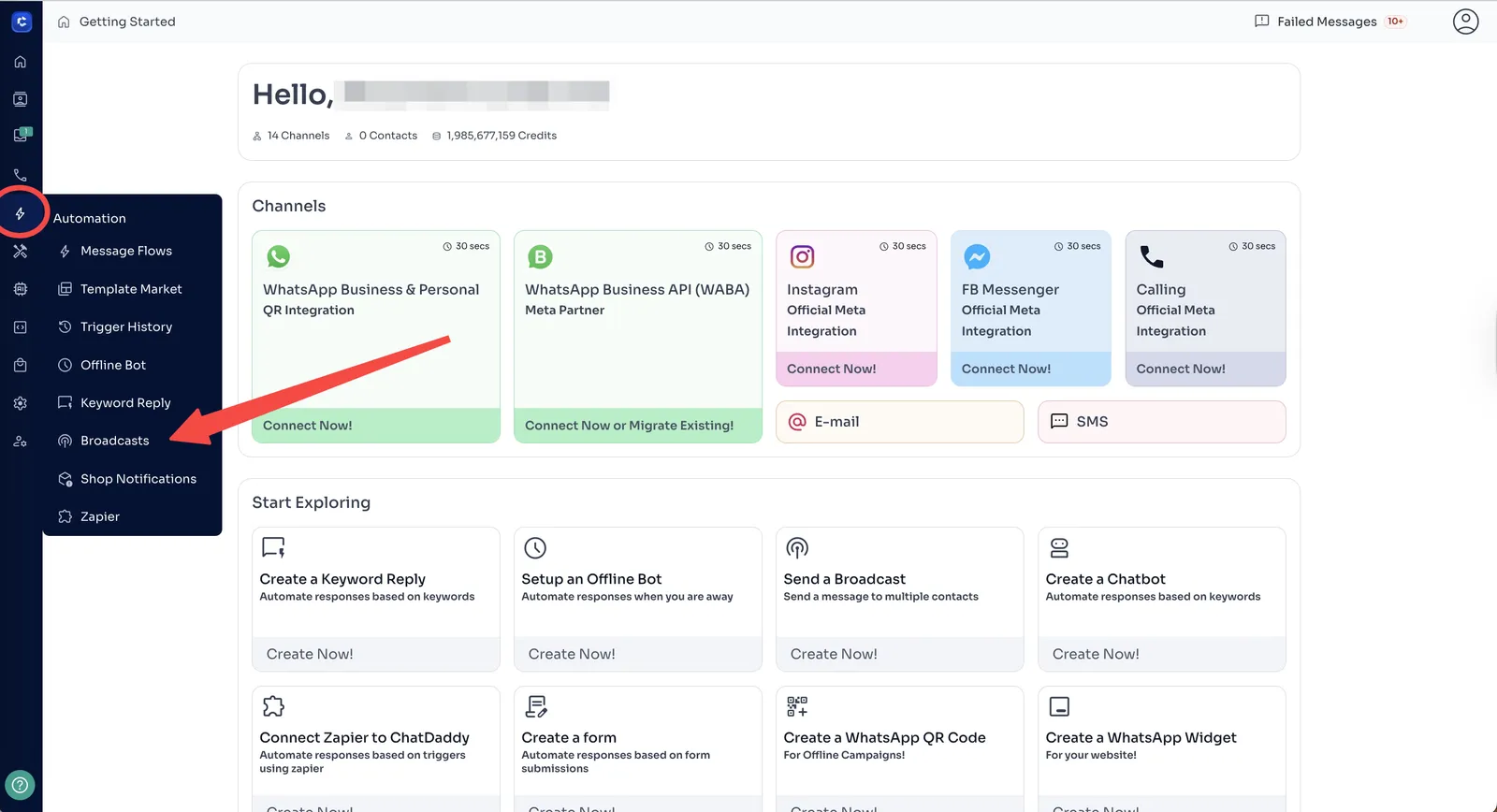The height and width of the screenshot is (812, 1497).
Task: Open the shop bag sidebar icon
Action: coord(21,365)
